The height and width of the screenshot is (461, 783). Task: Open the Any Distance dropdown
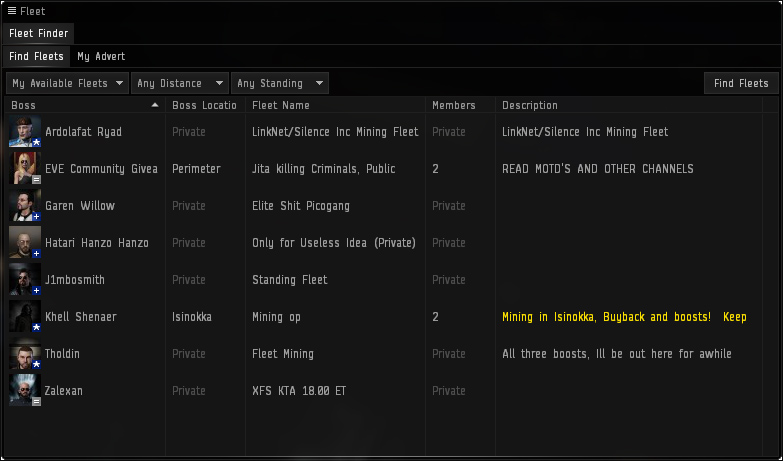[x=180, y=83]
